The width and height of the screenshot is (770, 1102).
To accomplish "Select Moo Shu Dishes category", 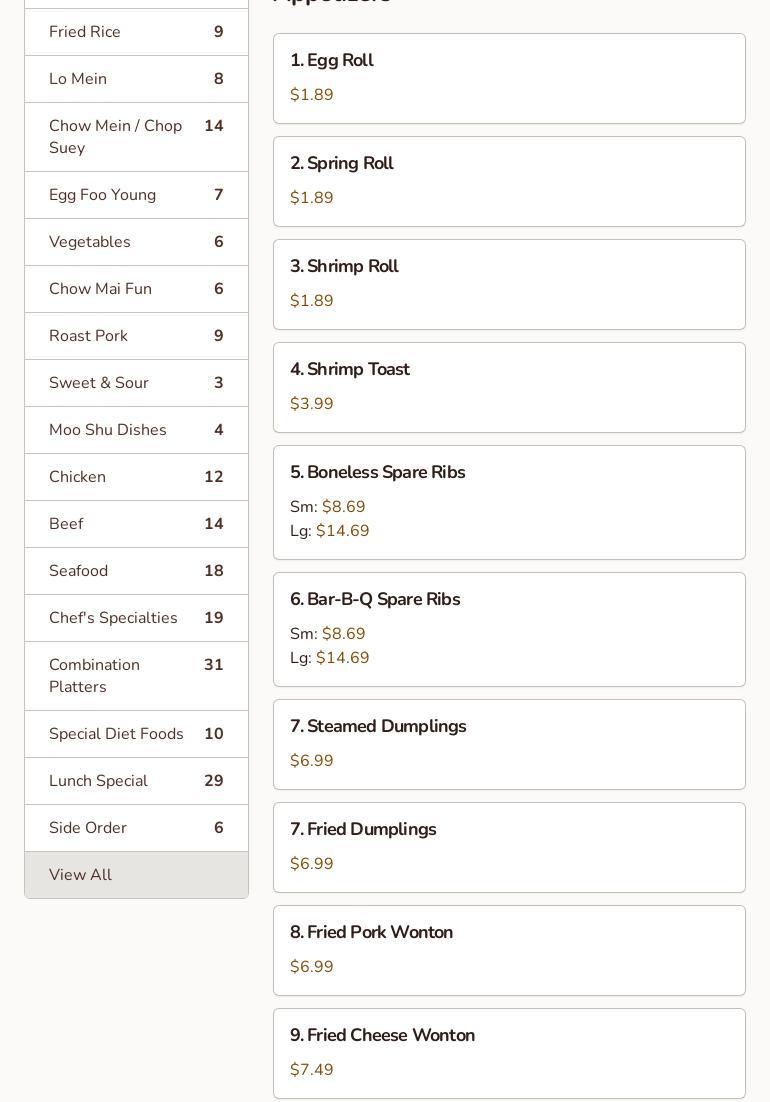I will [136, 430].
